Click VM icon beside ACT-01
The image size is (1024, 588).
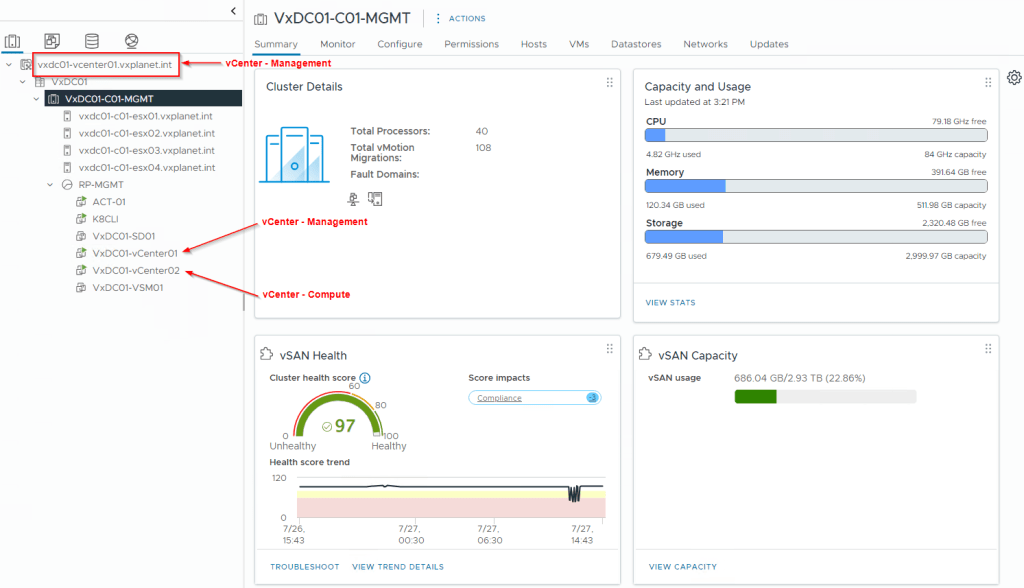81,202
